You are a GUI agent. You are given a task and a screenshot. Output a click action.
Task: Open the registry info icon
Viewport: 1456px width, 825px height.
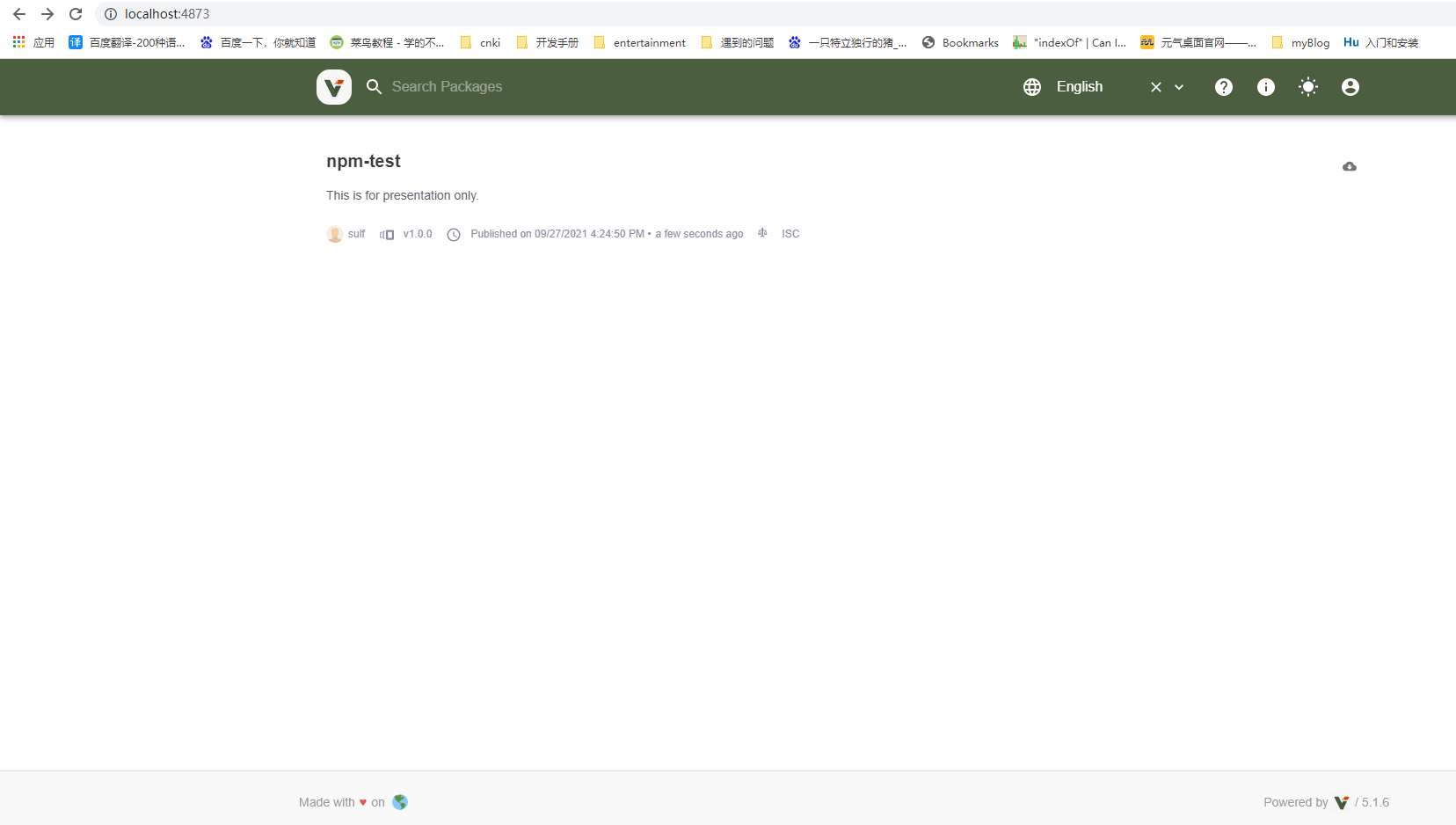point(1265,87)
